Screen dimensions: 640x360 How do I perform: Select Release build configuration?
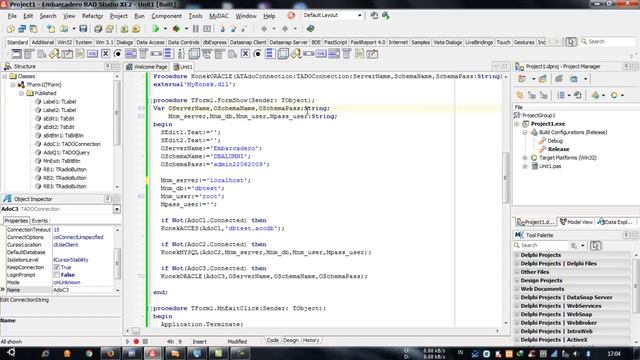pyautogui.click(x=558, y=149)
